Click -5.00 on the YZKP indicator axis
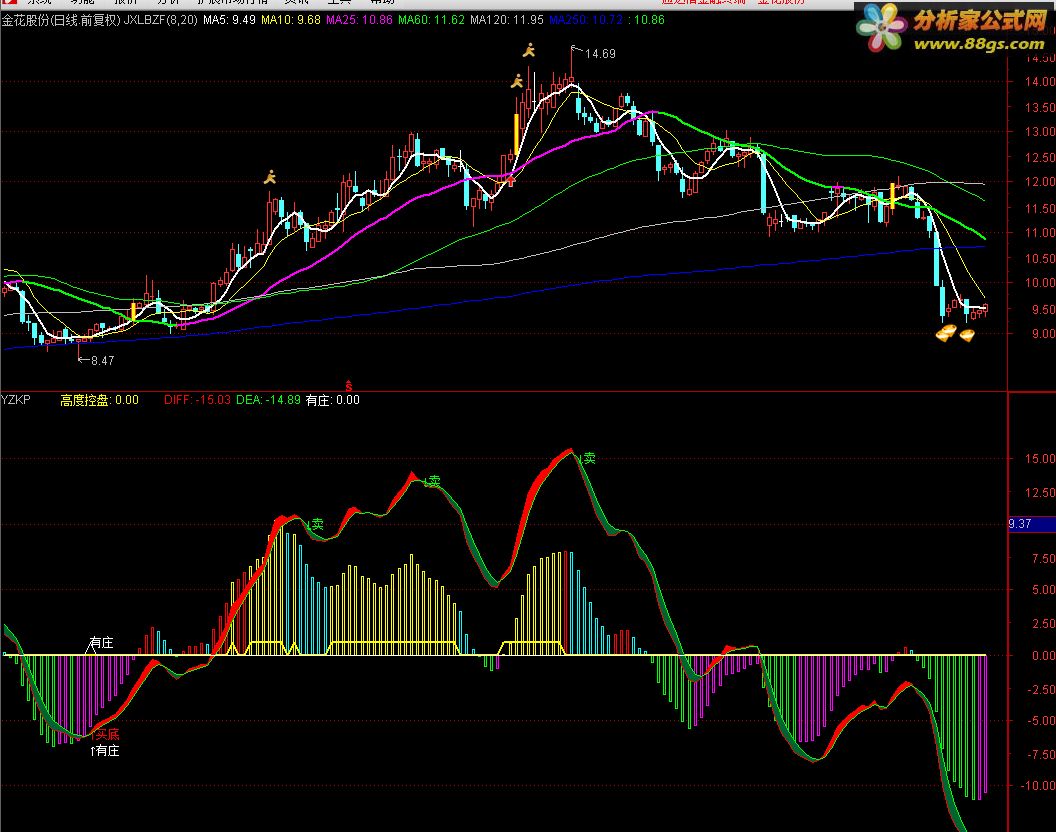 1041,721
